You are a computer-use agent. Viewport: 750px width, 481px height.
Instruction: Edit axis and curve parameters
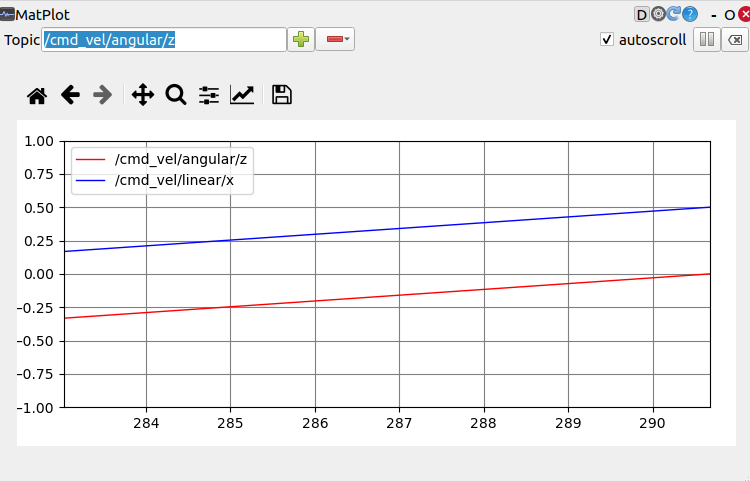[242, 95]
